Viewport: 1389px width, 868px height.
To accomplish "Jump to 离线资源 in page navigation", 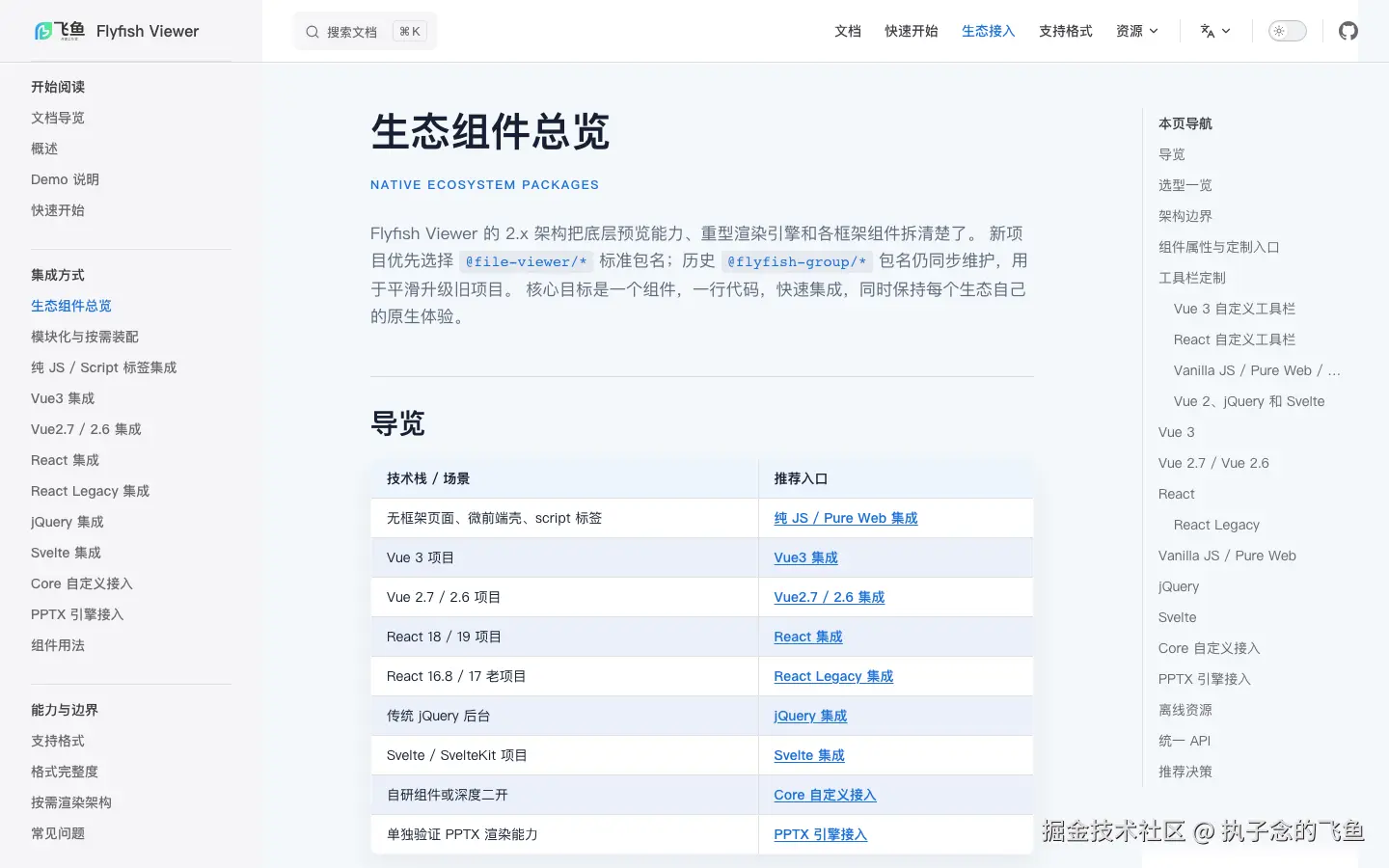I will click(1185, 710).
